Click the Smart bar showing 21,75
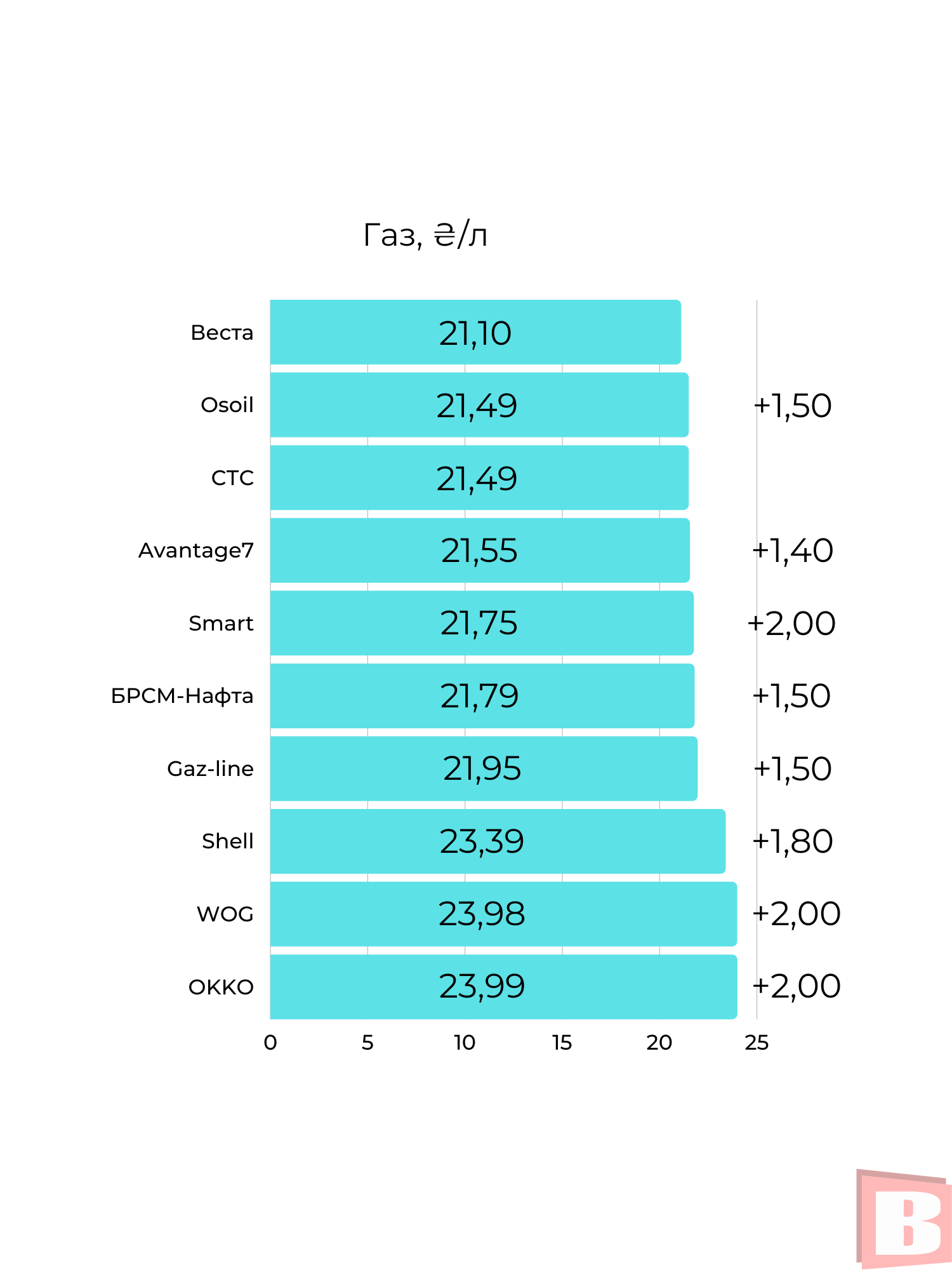 point(481,623)
